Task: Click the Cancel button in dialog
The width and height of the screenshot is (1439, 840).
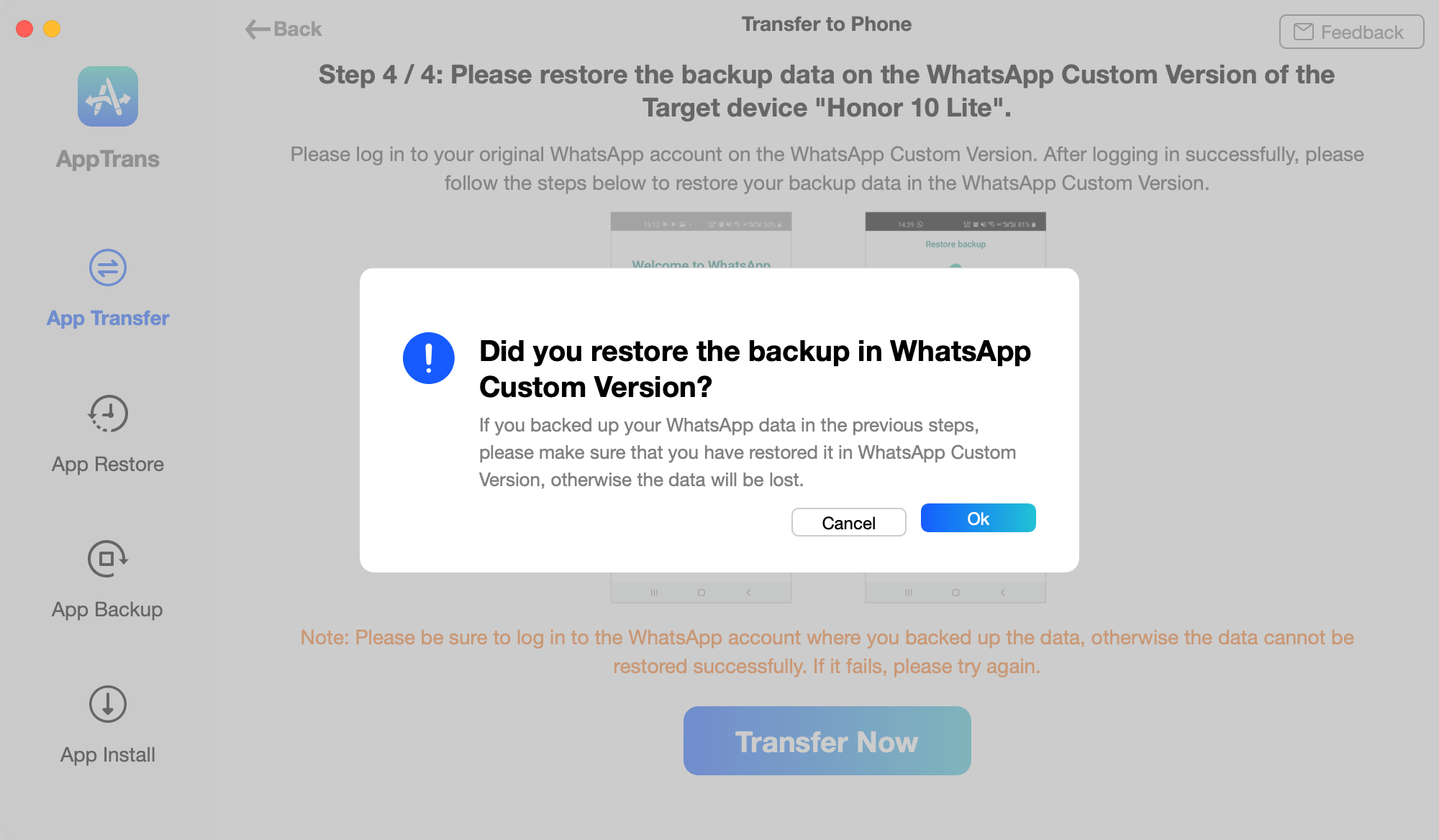Action: coord(848,521)
